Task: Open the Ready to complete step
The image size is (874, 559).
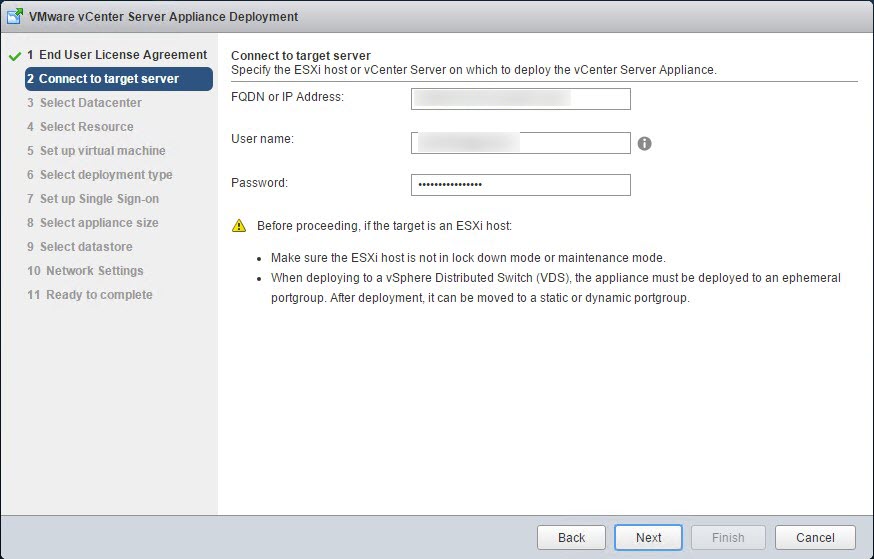Action: pos(90,294)
